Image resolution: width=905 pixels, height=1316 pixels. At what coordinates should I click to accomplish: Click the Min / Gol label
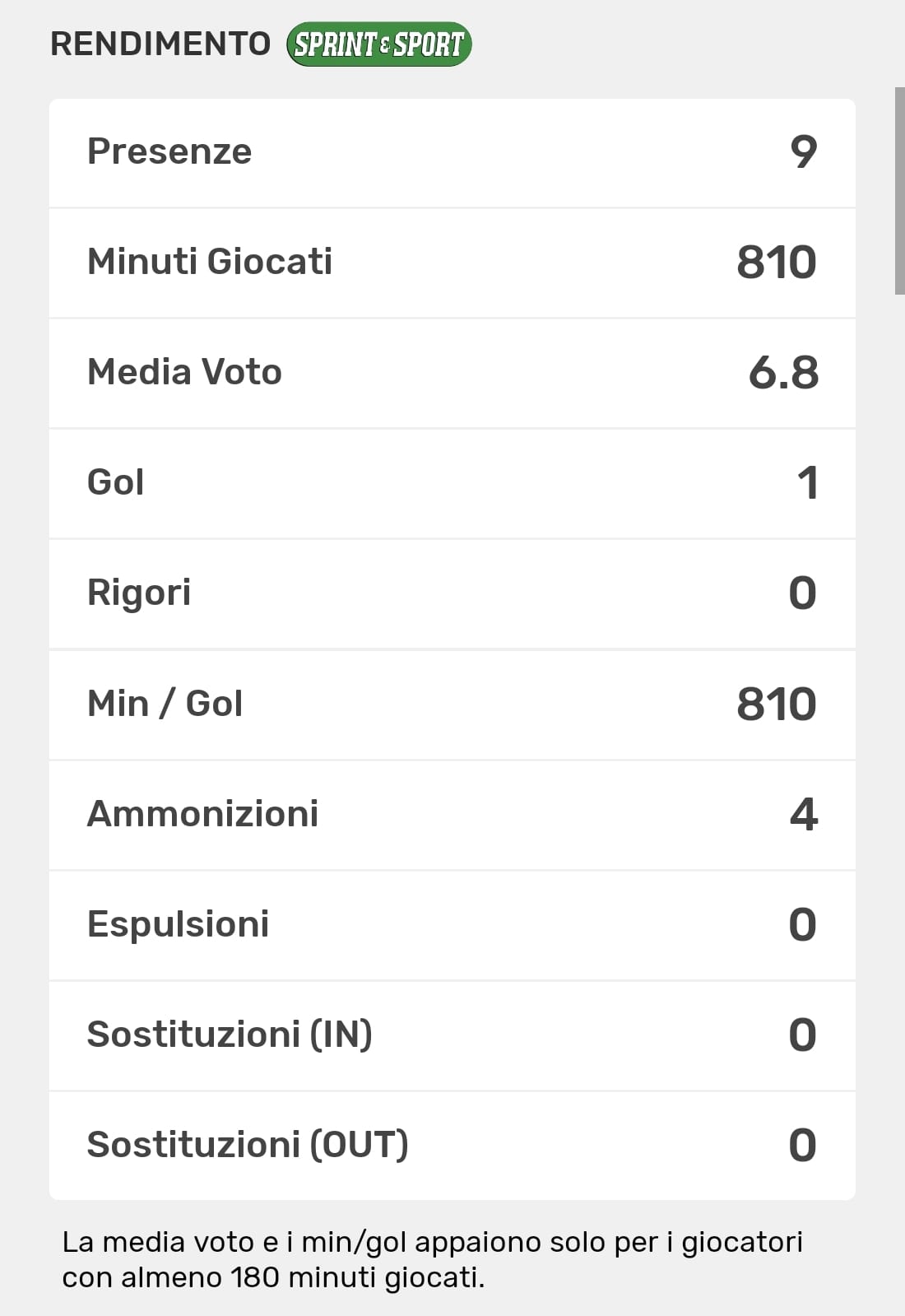click(165, 704)
